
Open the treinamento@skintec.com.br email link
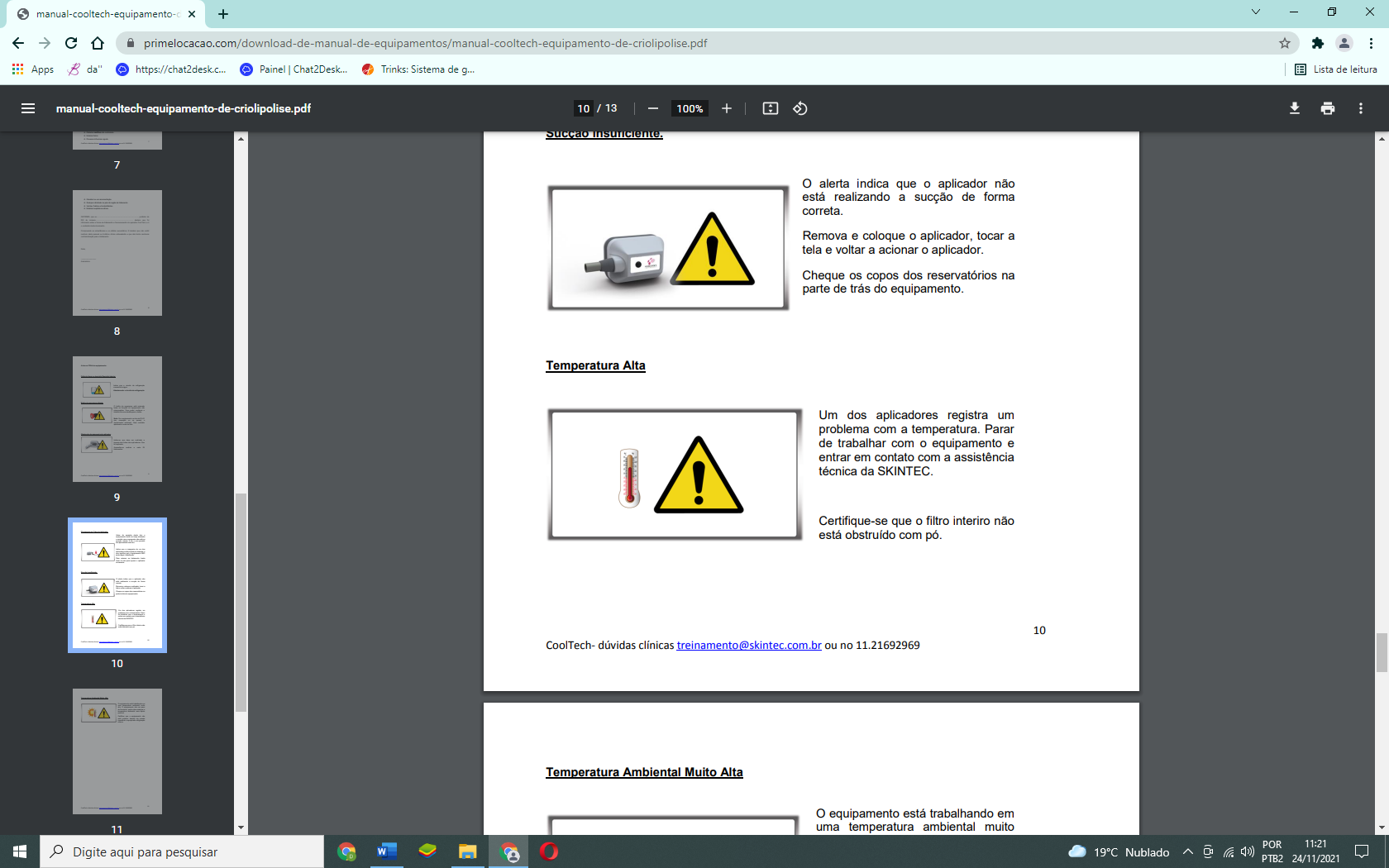749,646
